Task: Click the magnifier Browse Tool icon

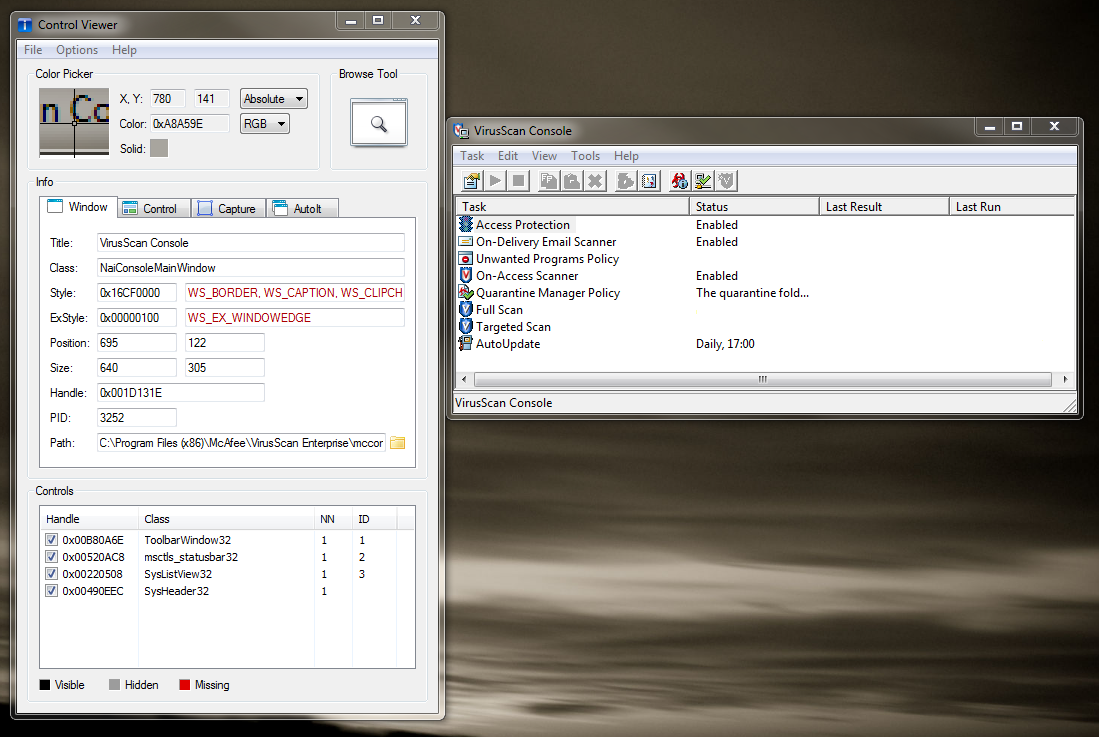Action: 378,124
